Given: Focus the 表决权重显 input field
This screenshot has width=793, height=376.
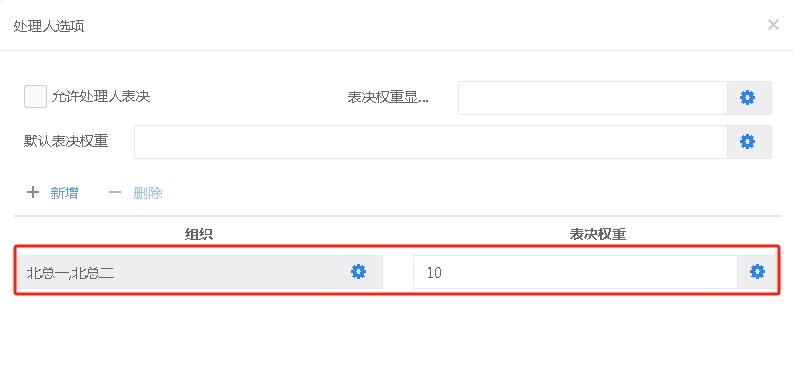Looking at the screenshot, I should pos(593,98).
